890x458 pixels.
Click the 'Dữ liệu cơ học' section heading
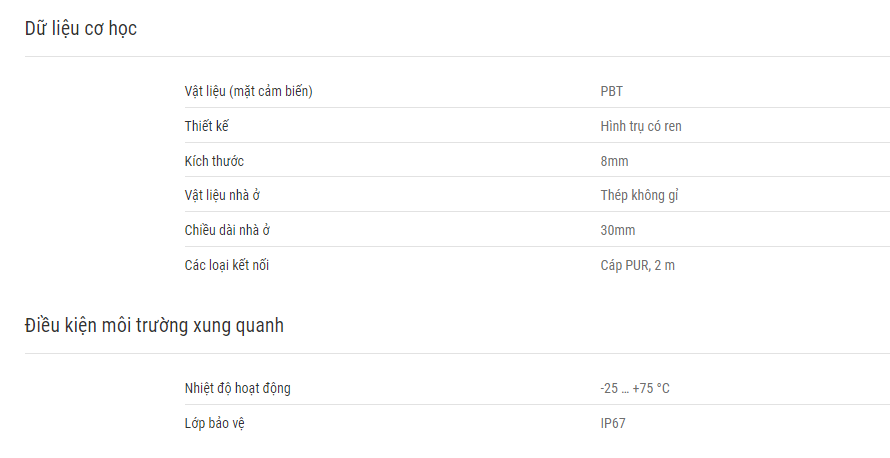tap(81, 29)
